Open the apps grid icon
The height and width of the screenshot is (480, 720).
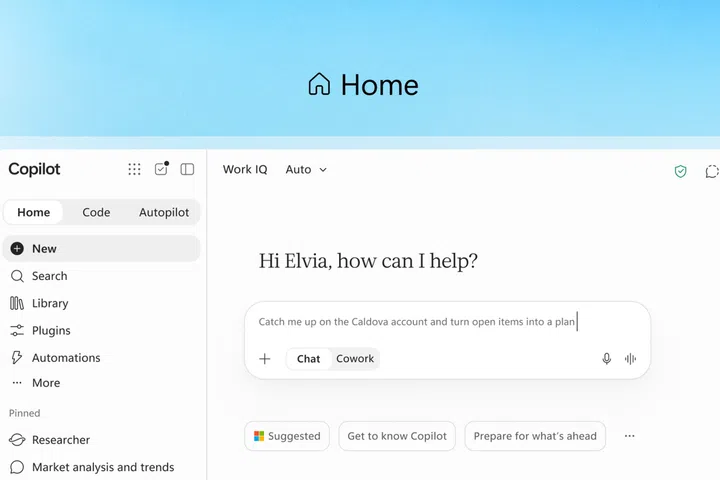click(x=134, y=169)
